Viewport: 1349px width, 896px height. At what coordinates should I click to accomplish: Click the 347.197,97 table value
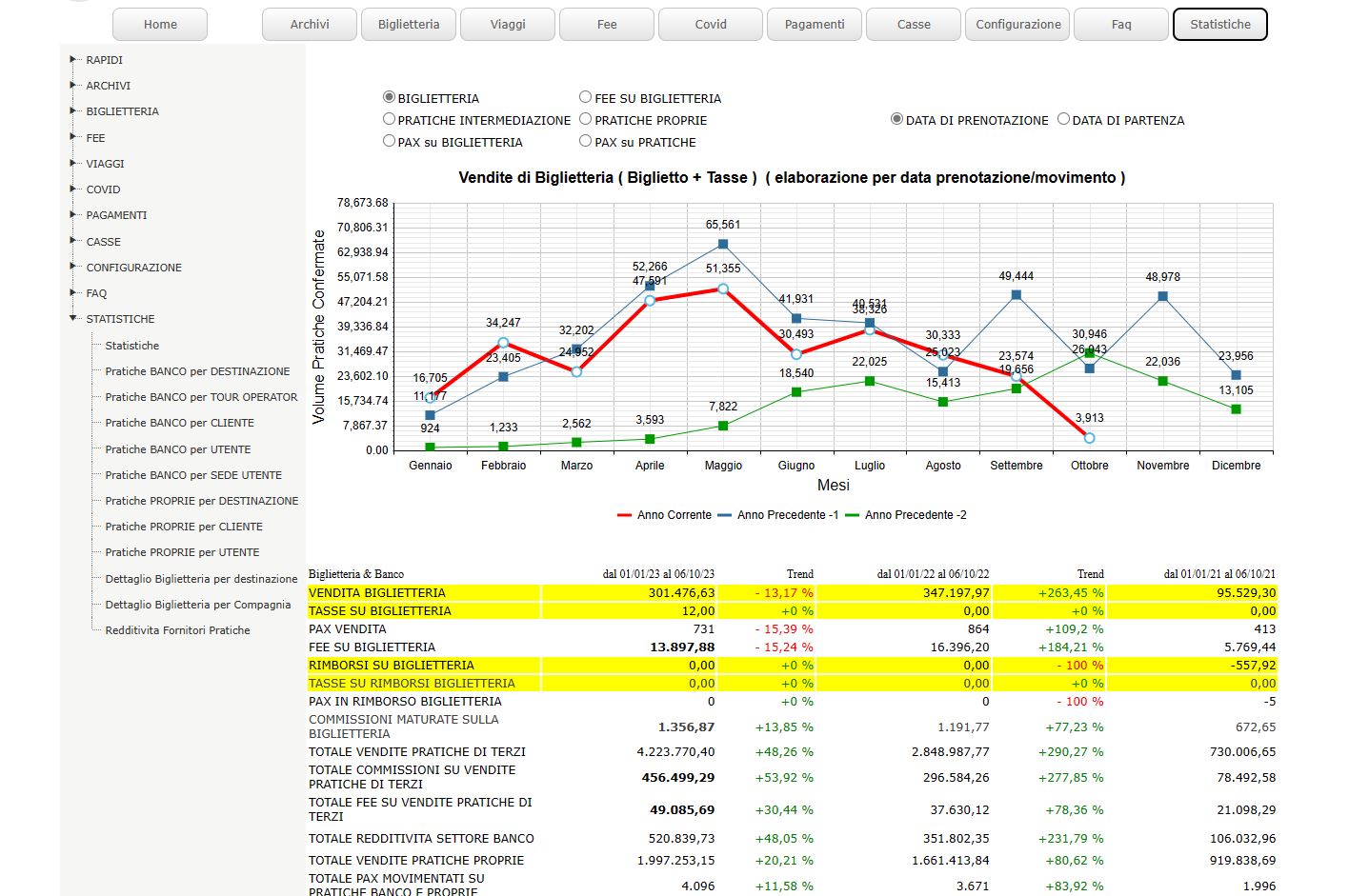pos(956,593)
